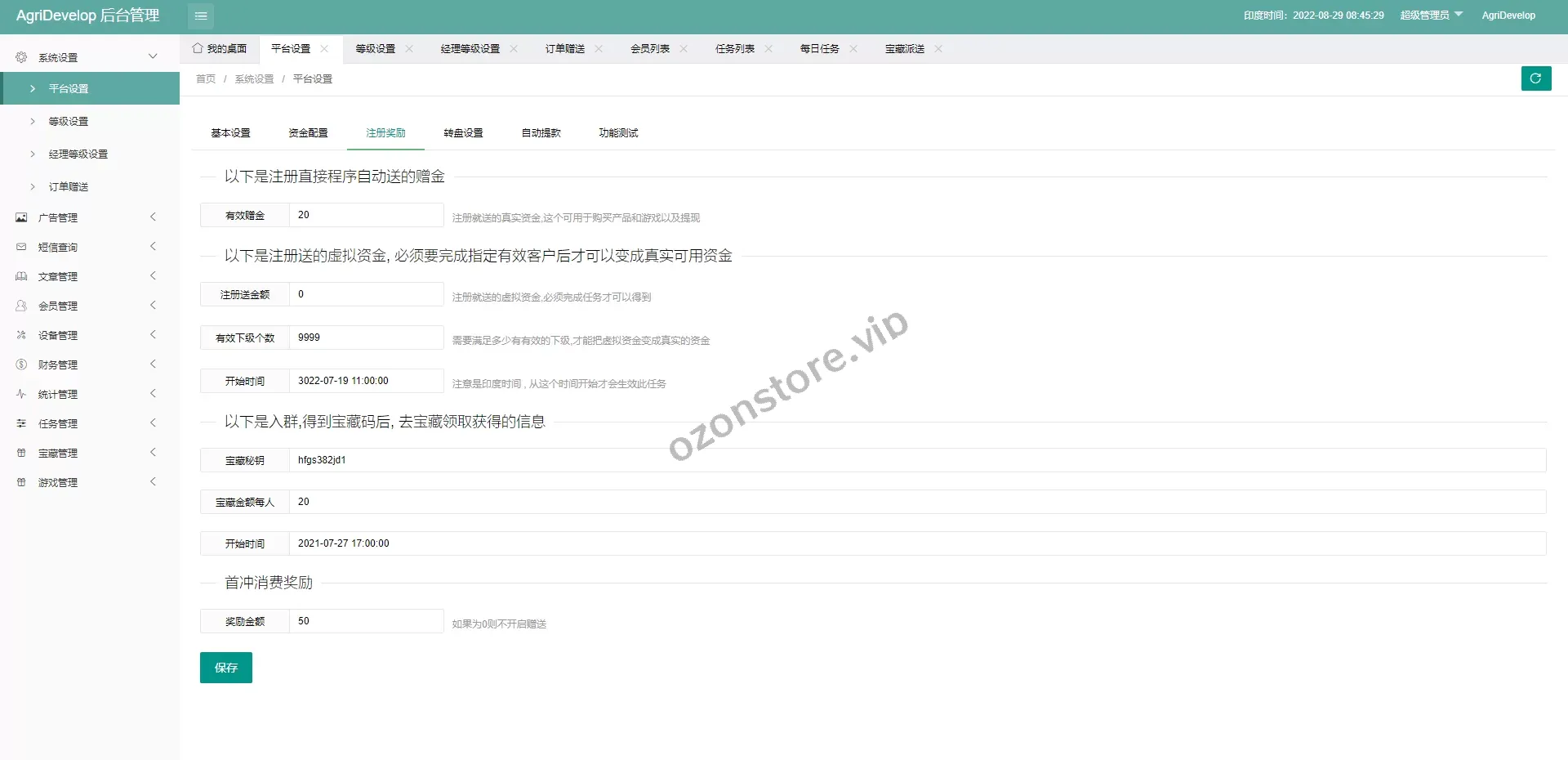Viewport: 1568px width, 760px height.
Task: Select 经理等级设置 in the sidebar
Action: [78, 154]
